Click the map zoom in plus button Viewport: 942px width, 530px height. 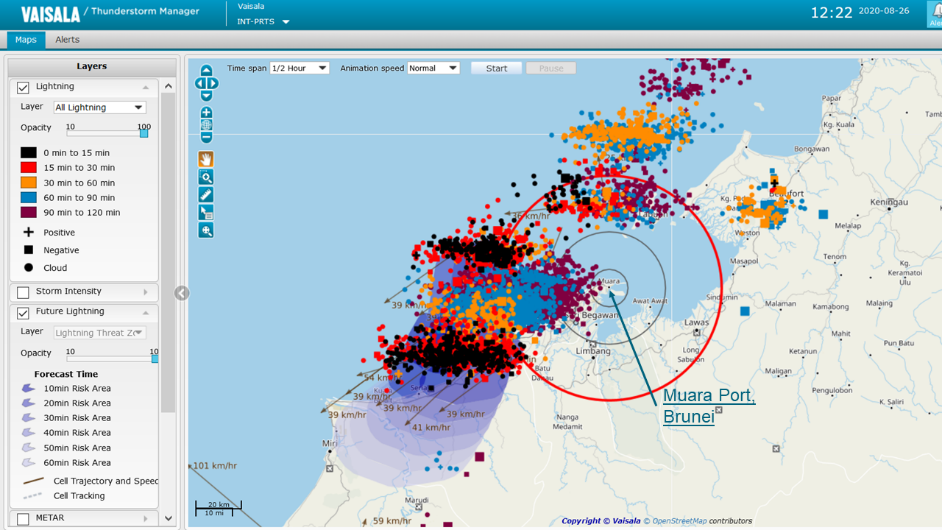click(x=206, y=113)
